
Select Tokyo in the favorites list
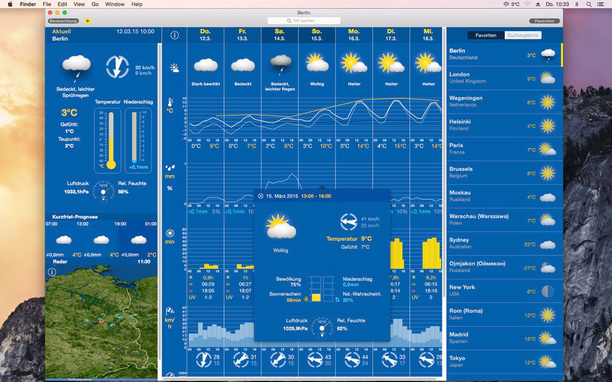point(504,362)
